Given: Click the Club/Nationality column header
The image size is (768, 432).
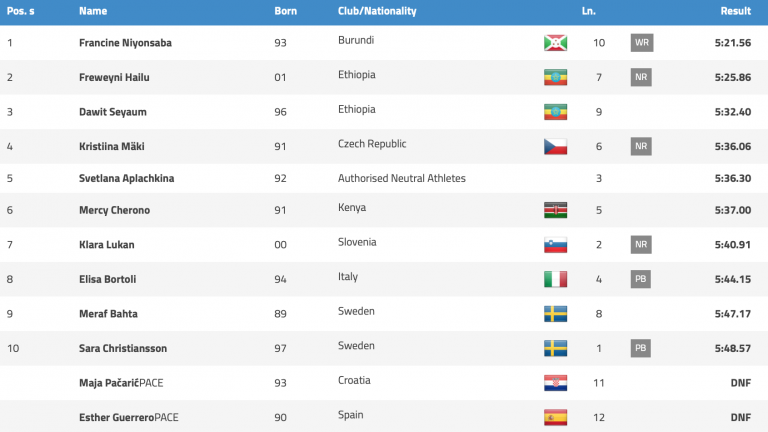Looking at the screenshot, I should [x=377, y=11].
